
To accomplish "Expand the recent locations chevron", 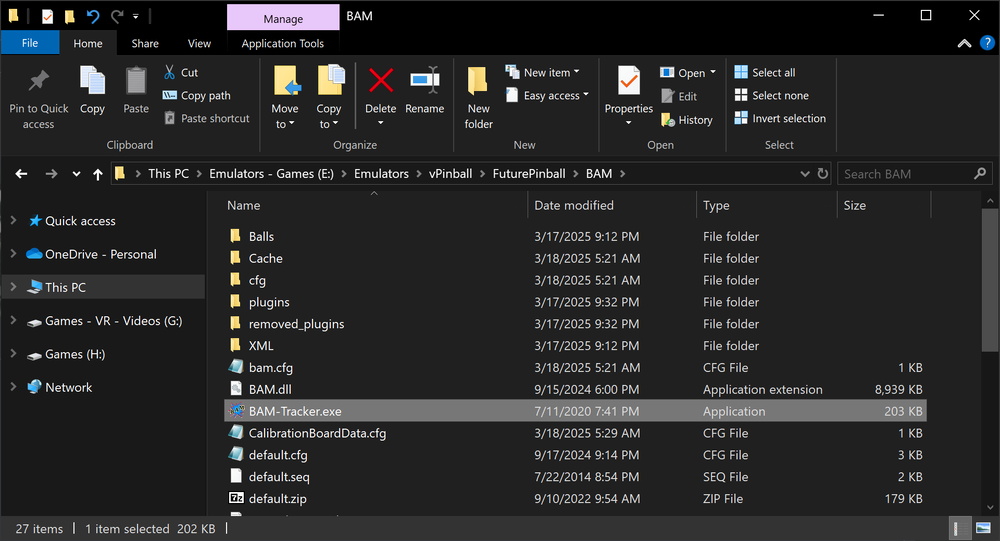I will tap(77, 174).
